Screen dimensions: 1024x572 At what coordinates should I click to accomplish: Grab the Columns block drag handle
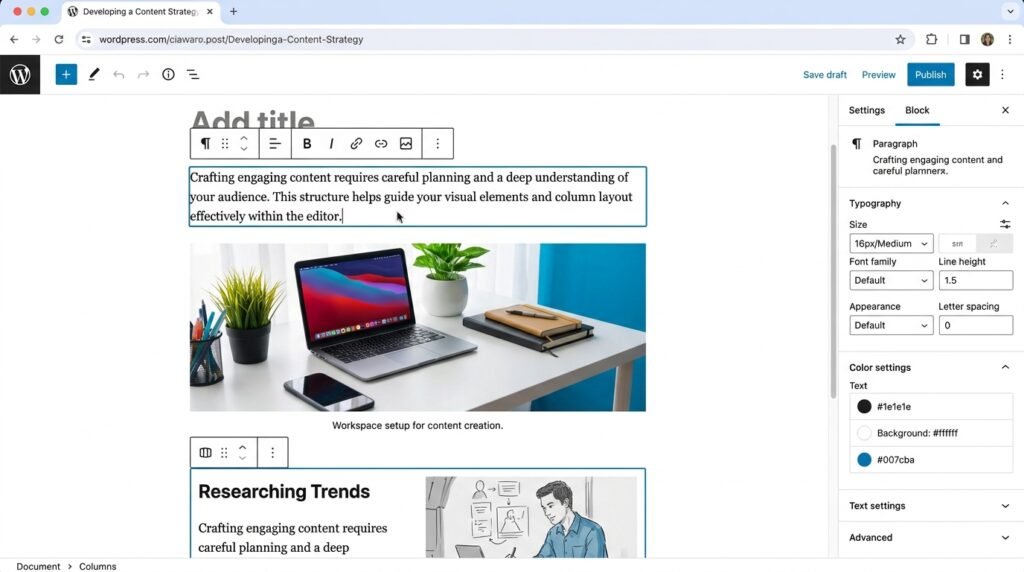pyautogui.click(x=224, y=453)
